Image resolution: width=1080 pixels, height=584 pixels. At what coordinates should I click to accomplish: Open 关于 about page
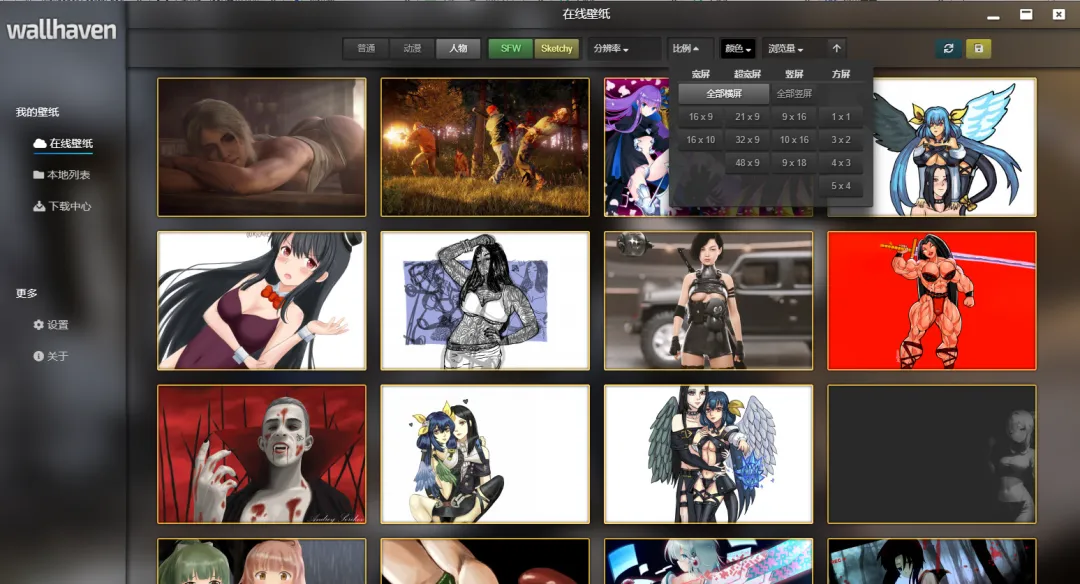click(x=51, y=356)
